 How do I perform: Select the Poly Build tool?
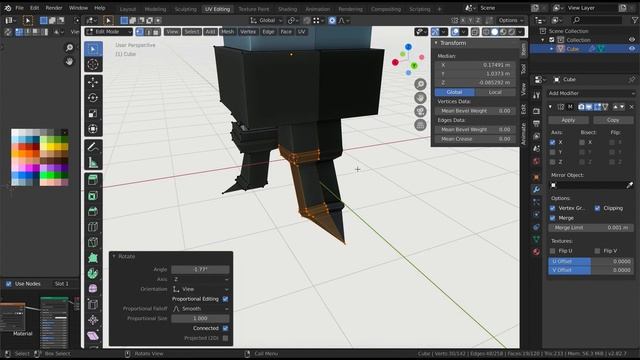93,258
